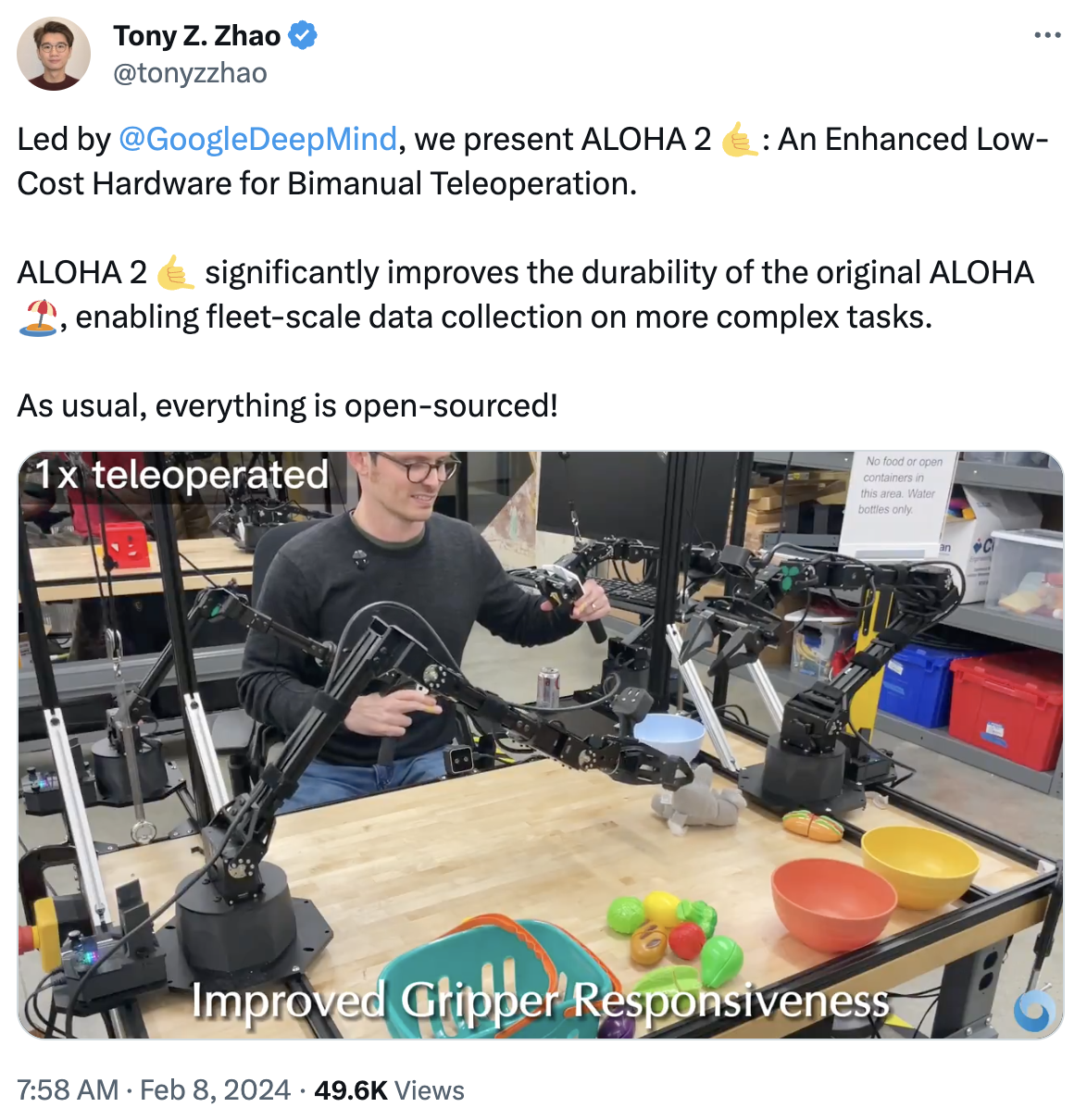Click the beach umbrella island emoji
1087x1120 pixels.
click(38, 317)
